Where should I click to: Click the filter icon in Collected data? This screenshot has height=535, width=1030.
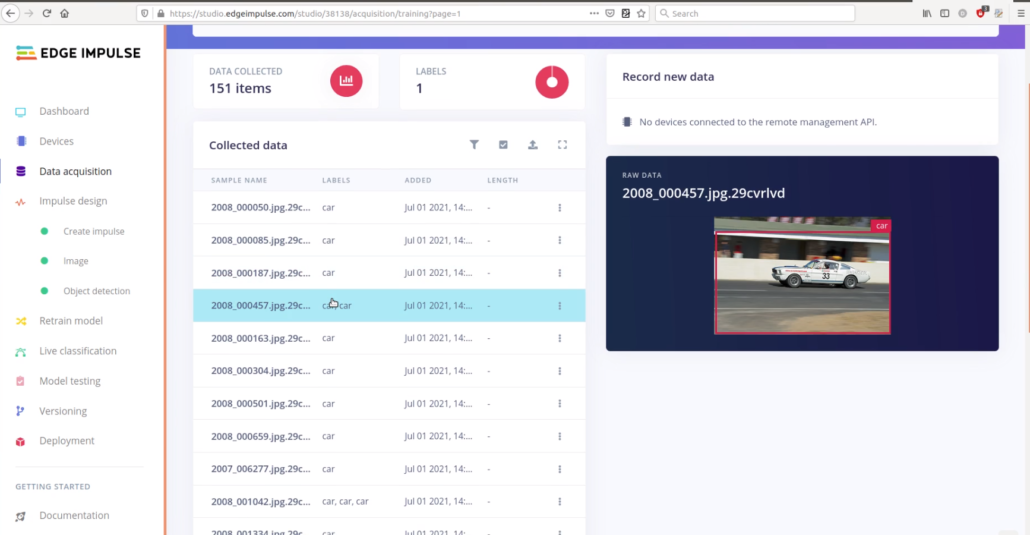coord(474,145)
